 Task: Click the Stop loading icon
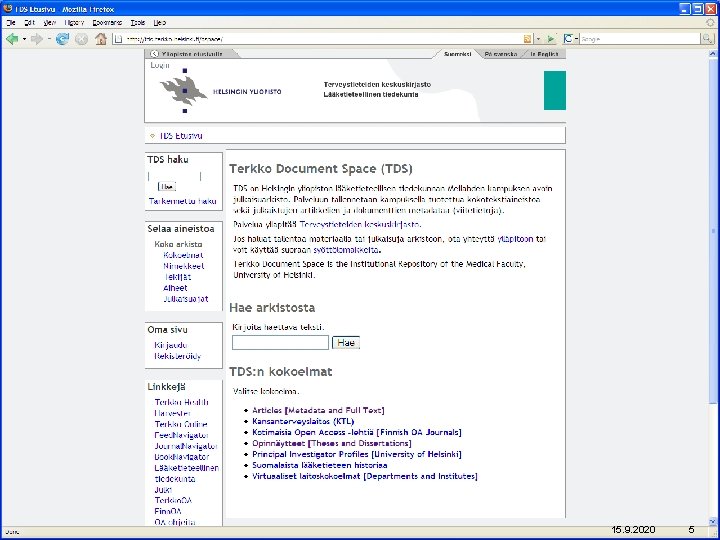(x=81, y=39)
